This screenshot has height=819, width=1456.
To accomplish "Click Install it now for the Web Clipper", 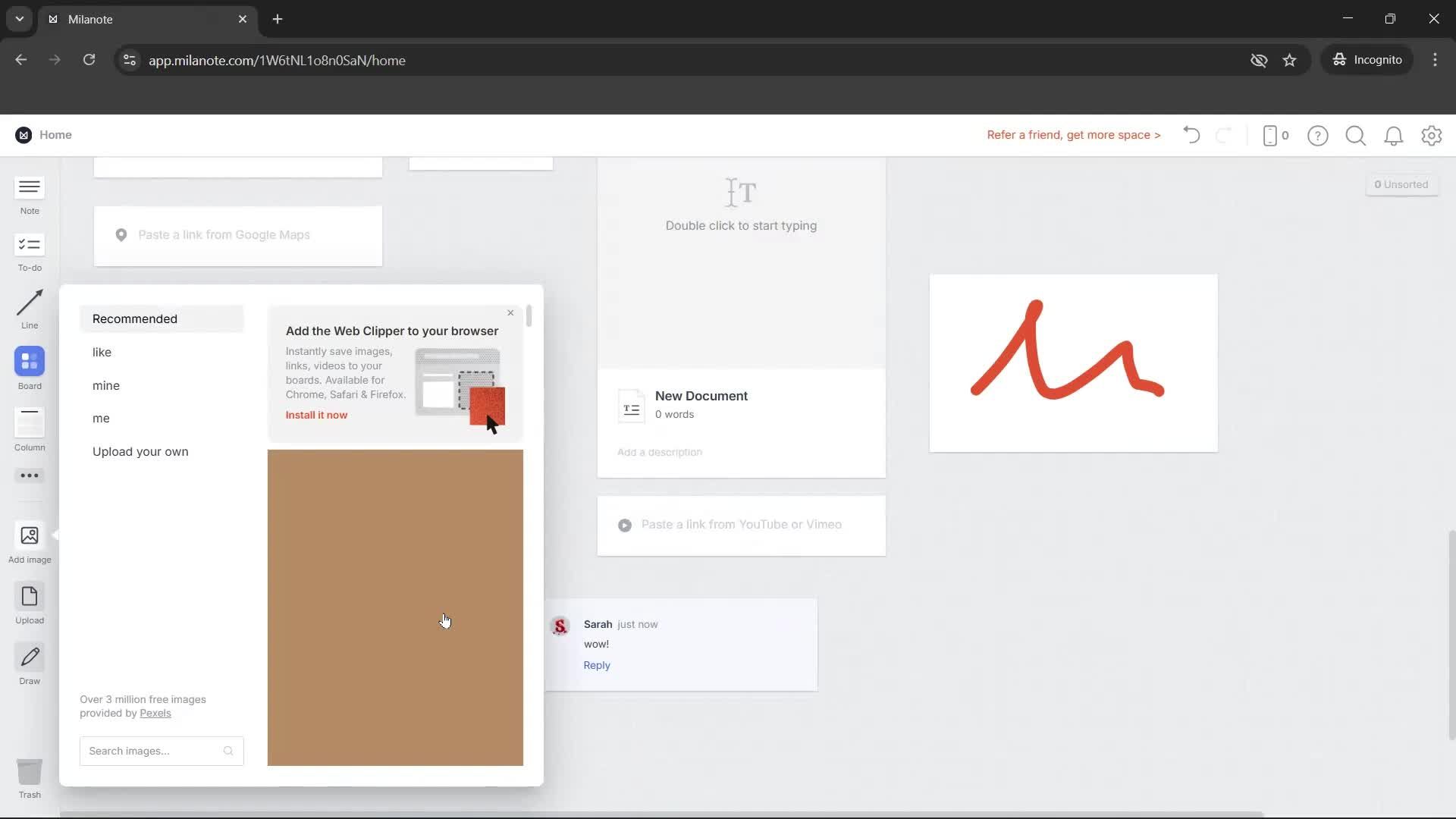I will [x=316, y=415].
